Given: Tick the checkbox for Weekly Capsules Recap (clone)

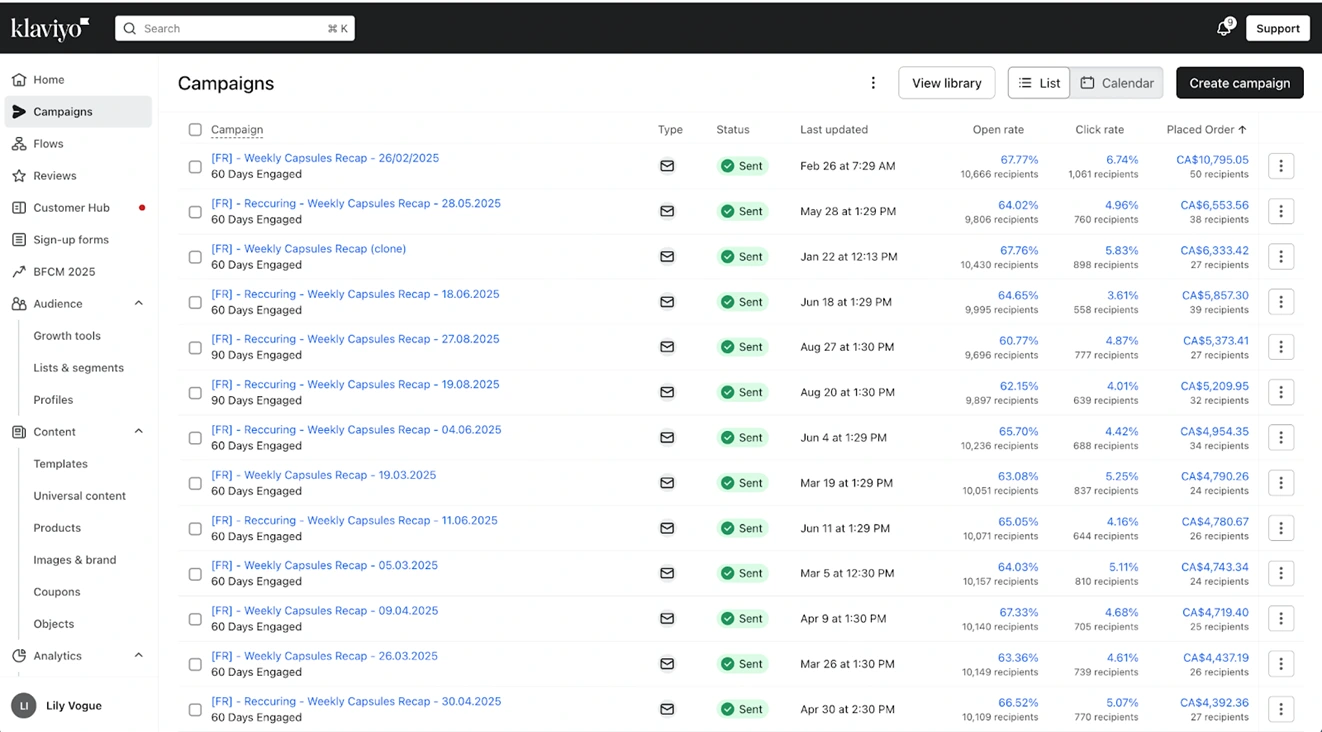Looking at the screenshot, I should pos(195,257).
